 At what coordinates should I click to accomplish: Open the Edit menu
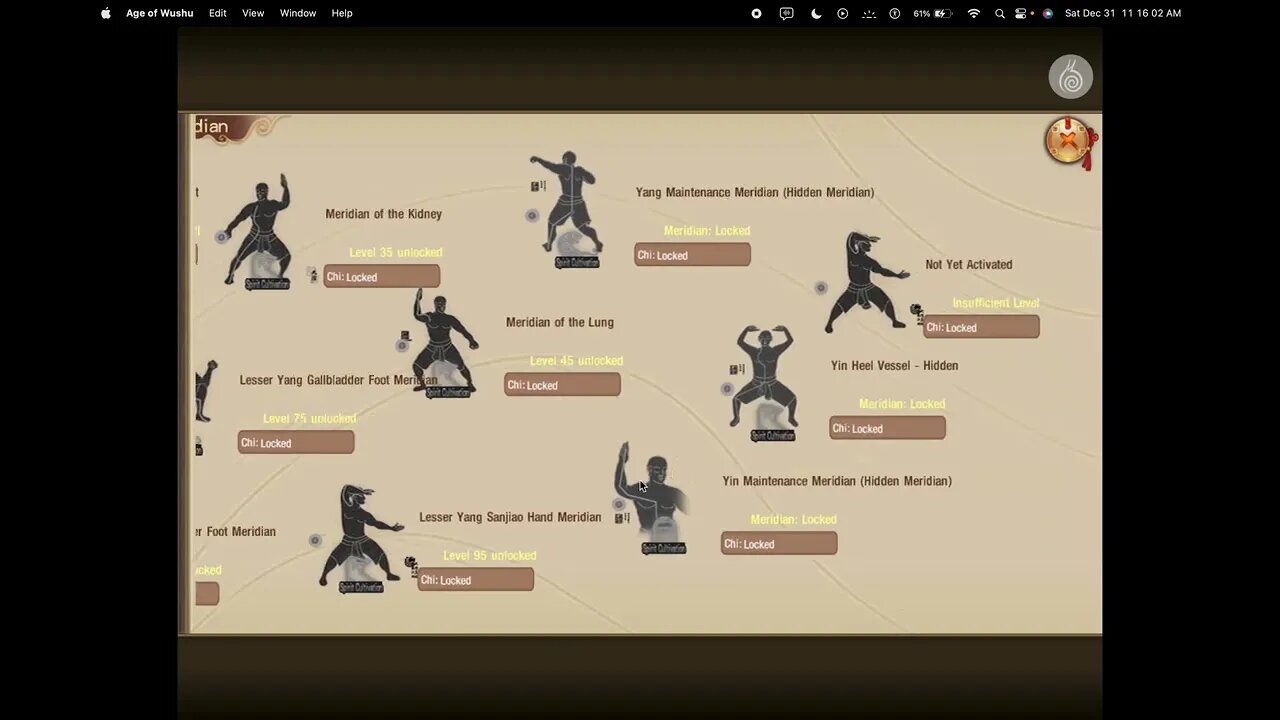(x=218, y=13)
